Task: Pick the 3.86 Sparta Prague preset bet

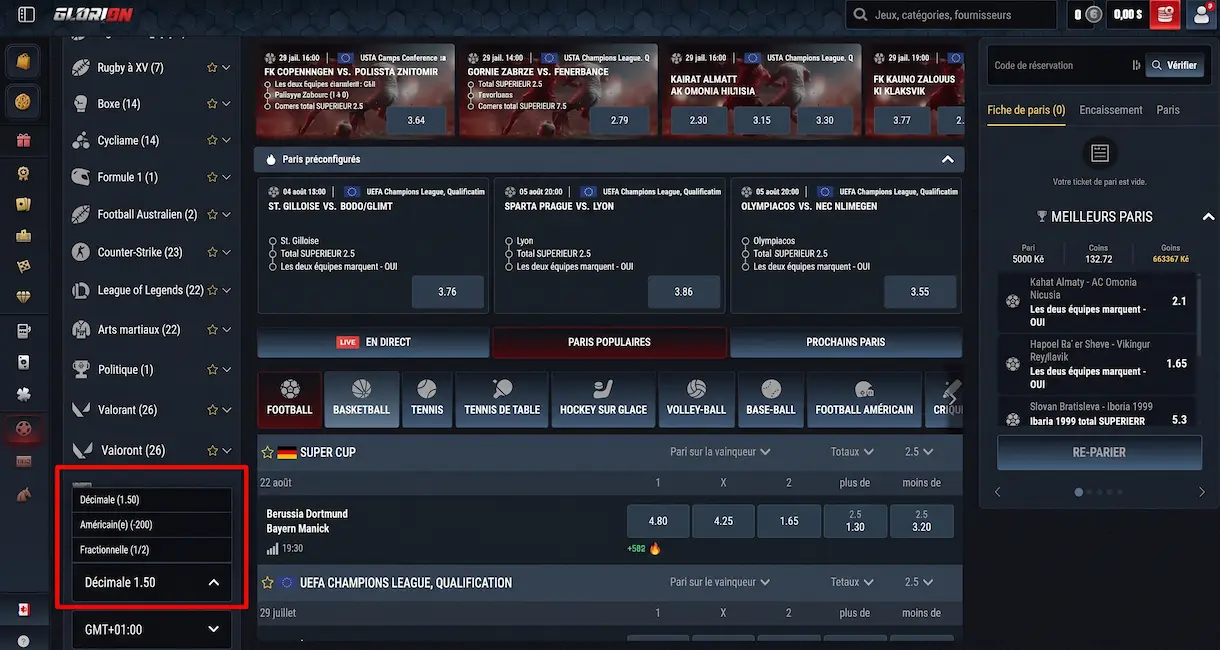Action: coord(683,292)
